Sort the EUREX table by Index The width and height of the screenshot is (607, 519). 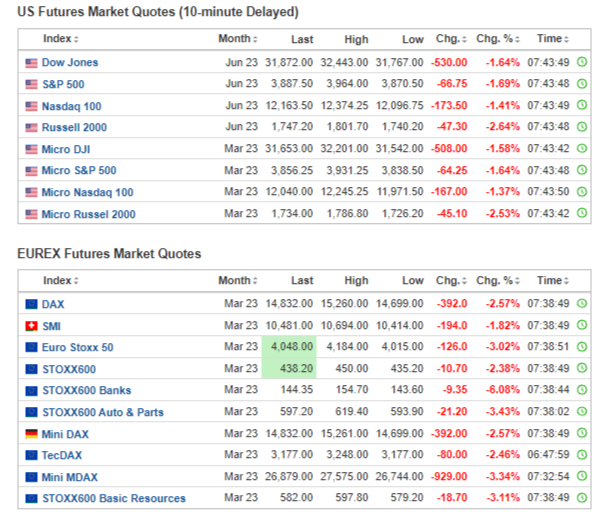click(x=60, y=280)
